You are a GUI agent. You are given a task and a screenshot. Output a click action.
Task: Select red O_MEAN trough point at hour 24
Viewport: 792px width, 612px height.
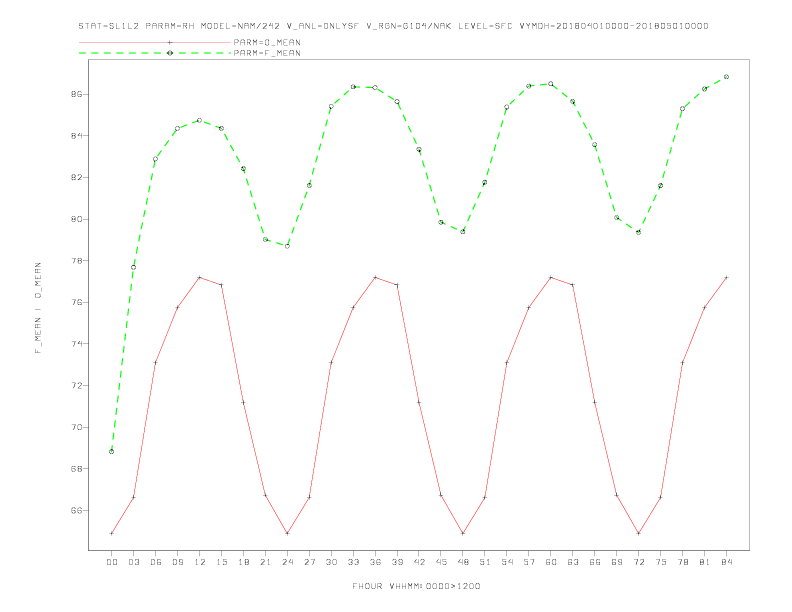[287, 533]
